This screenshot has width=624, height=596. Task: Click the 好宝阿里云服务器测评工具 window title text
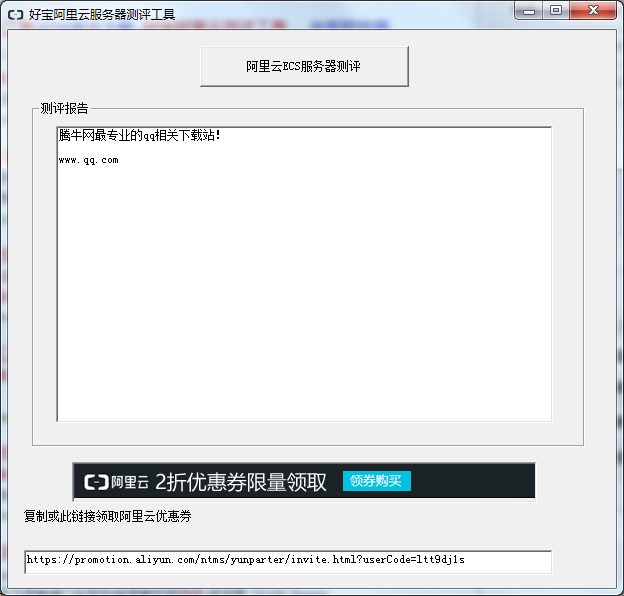point(102,15)
